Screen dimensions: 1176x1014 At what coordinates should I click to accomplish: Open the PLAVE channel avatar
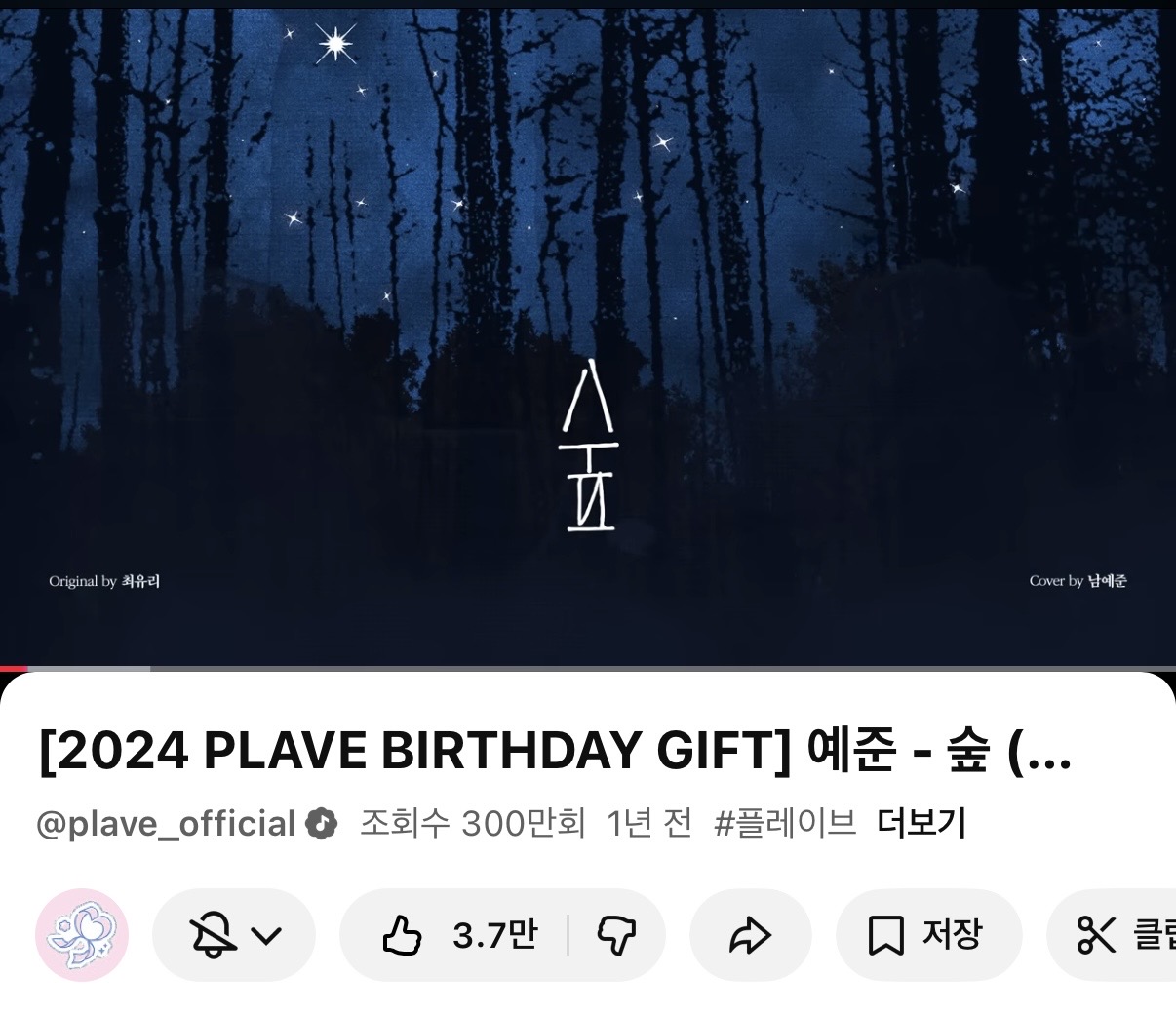[x=82, y=935]
